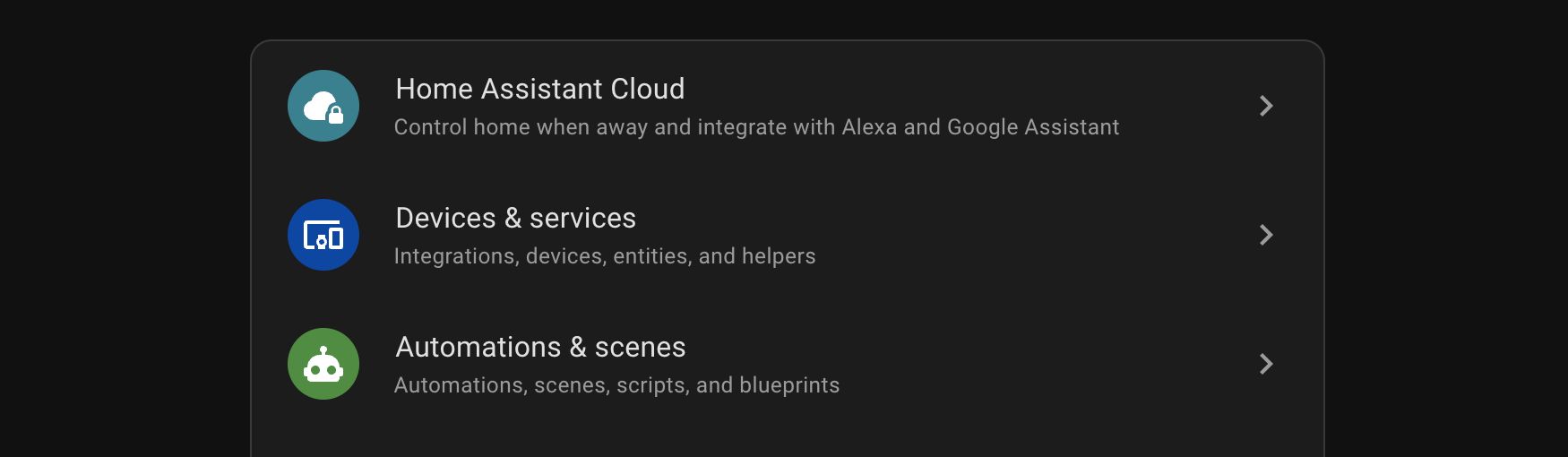
Task: Click the Home Assistant Cloud teal icon
Action: tap(323, 106)
